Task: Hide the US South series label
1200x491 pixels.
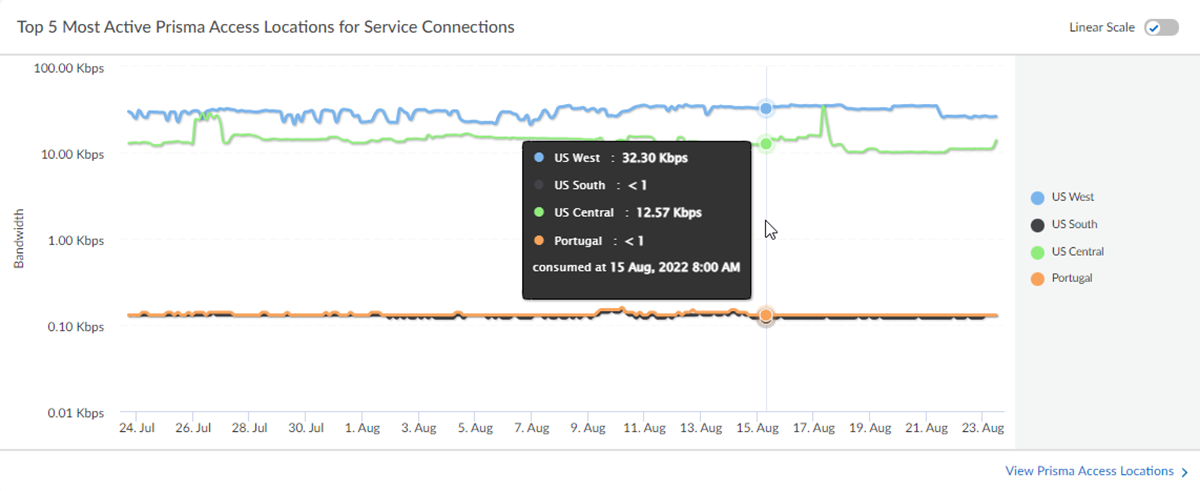Action: 1075,225
